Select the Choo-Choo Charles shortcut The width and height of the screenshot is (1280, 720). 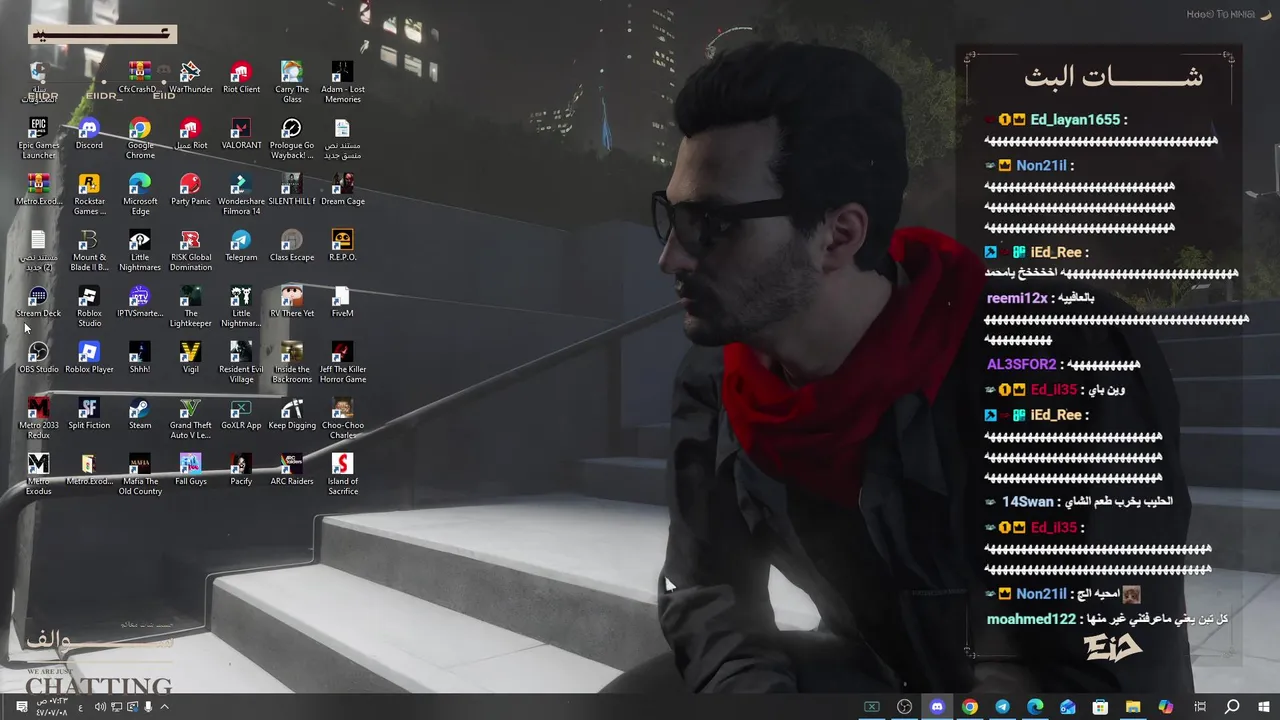pyautogui.click(x=342, y=418)
